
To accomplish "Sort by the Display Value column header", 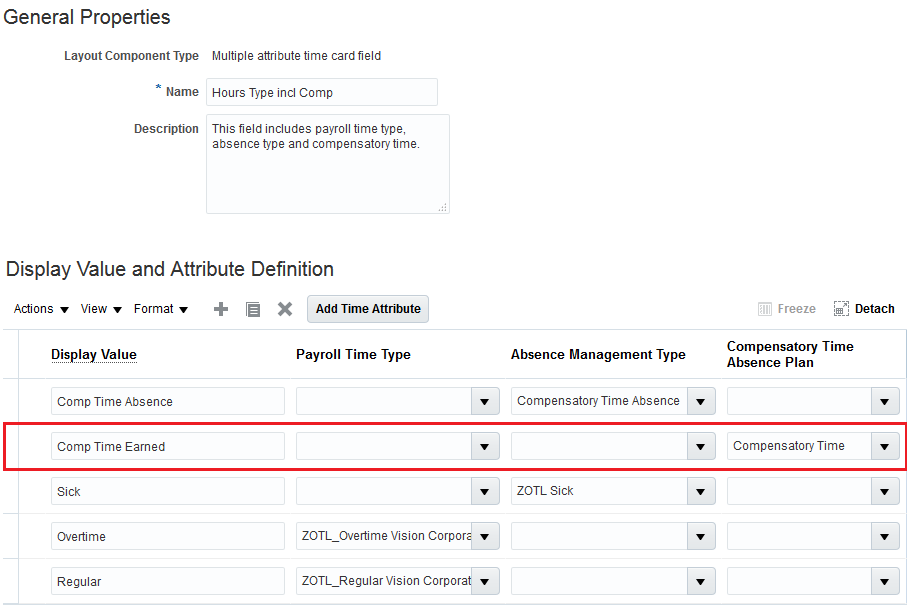I will tap(94, 355).
